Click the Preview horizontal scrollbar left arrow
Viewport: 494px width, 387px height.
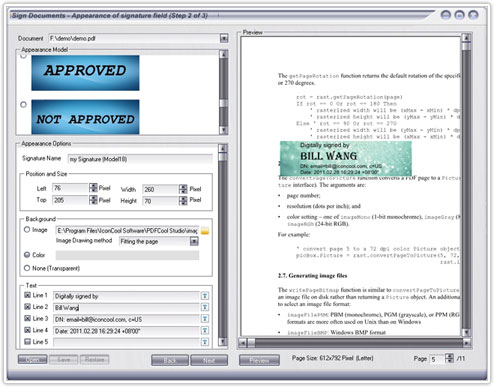(x=243, y=343)
